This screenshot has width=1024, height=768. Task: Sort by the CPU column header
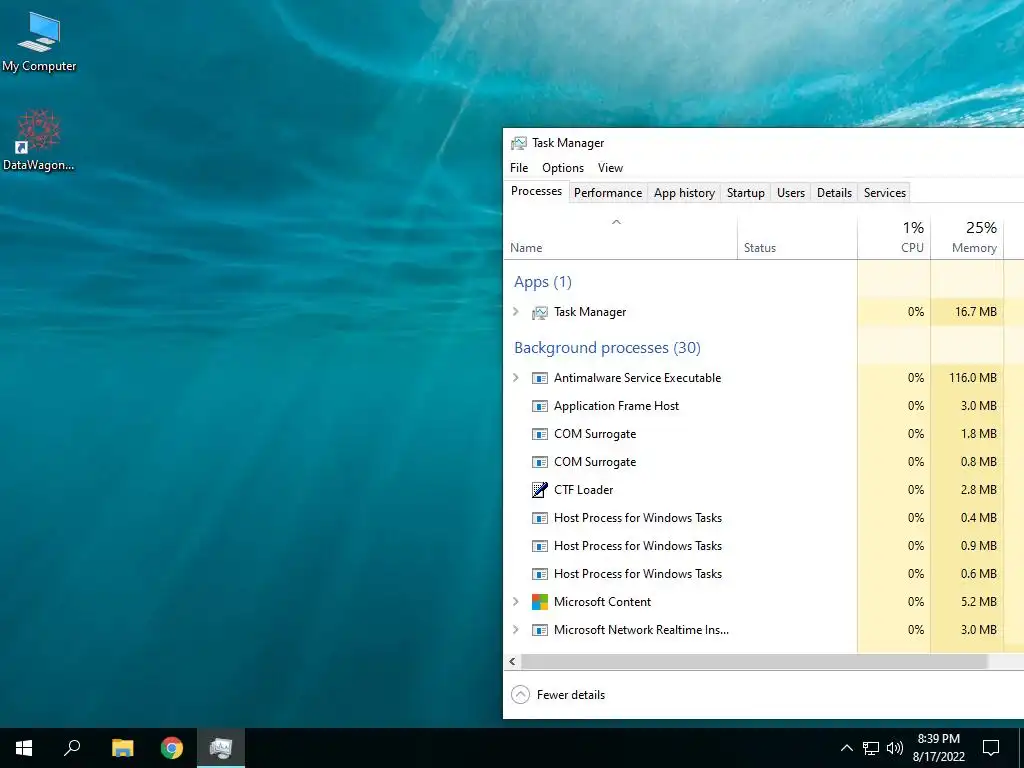click(894, 238)
